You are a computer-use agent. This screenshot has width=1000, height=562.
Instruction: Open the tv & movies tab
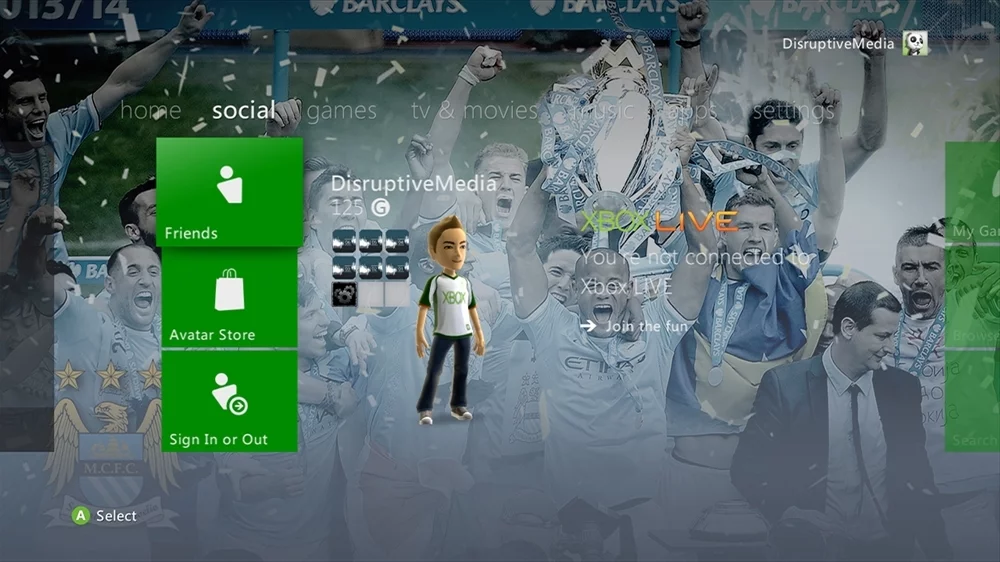click(x=474, y=110)
